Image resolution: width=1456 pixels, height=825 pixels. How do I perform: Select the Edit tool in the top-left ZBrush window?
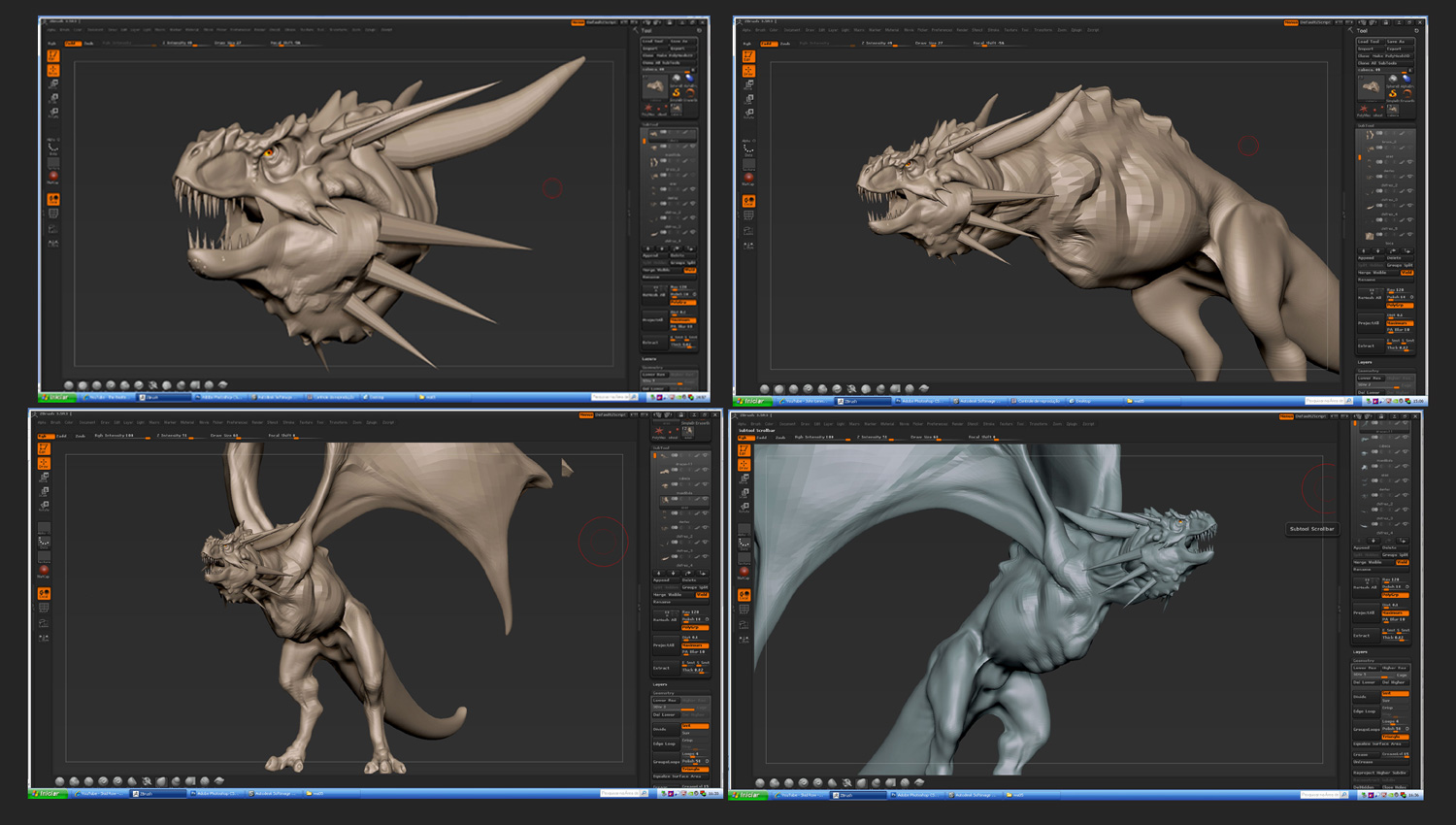tap(53, 56)
